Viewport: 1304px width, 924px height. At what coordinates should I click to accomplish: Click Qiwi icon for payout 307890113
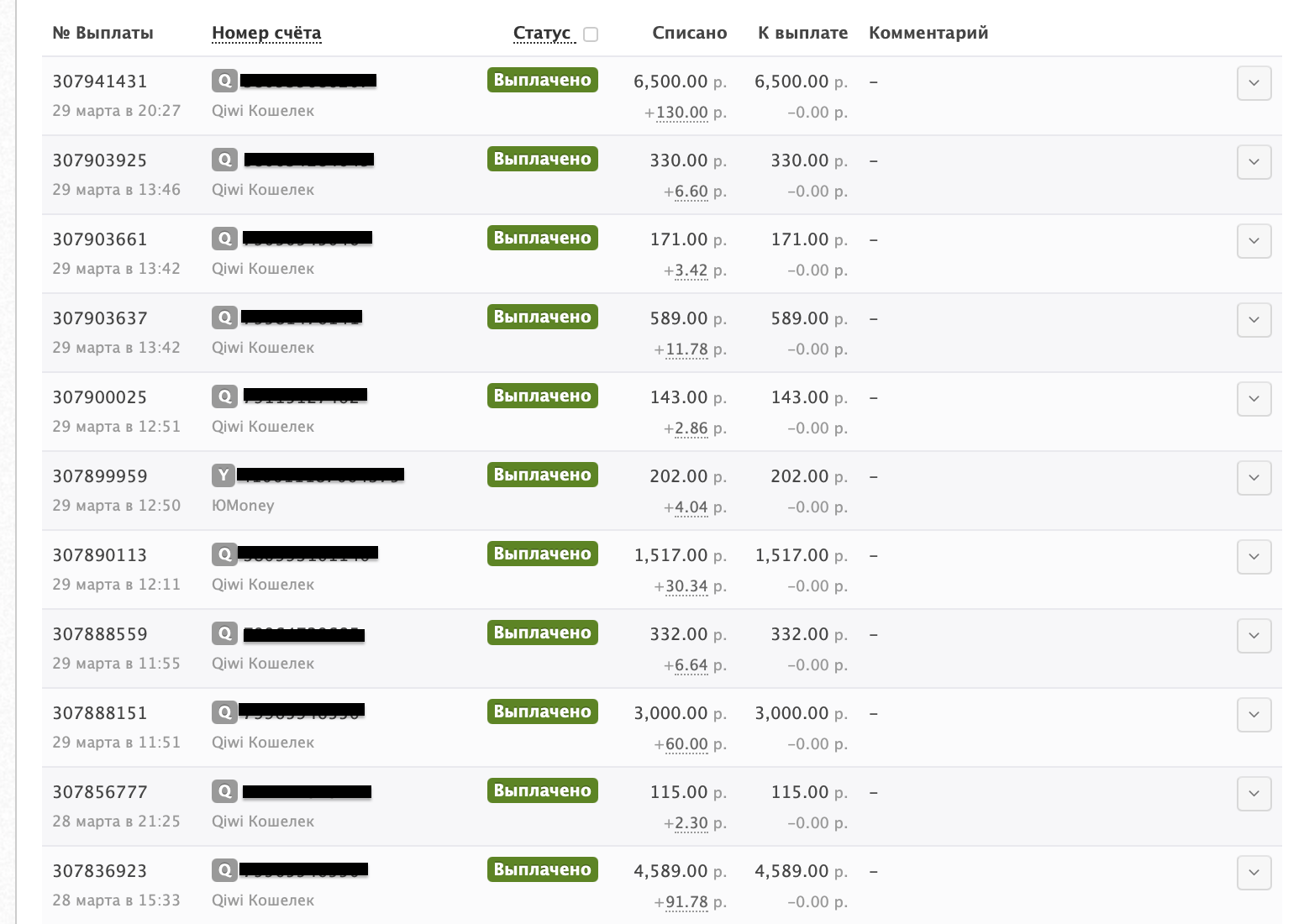(x=224, y=554)
